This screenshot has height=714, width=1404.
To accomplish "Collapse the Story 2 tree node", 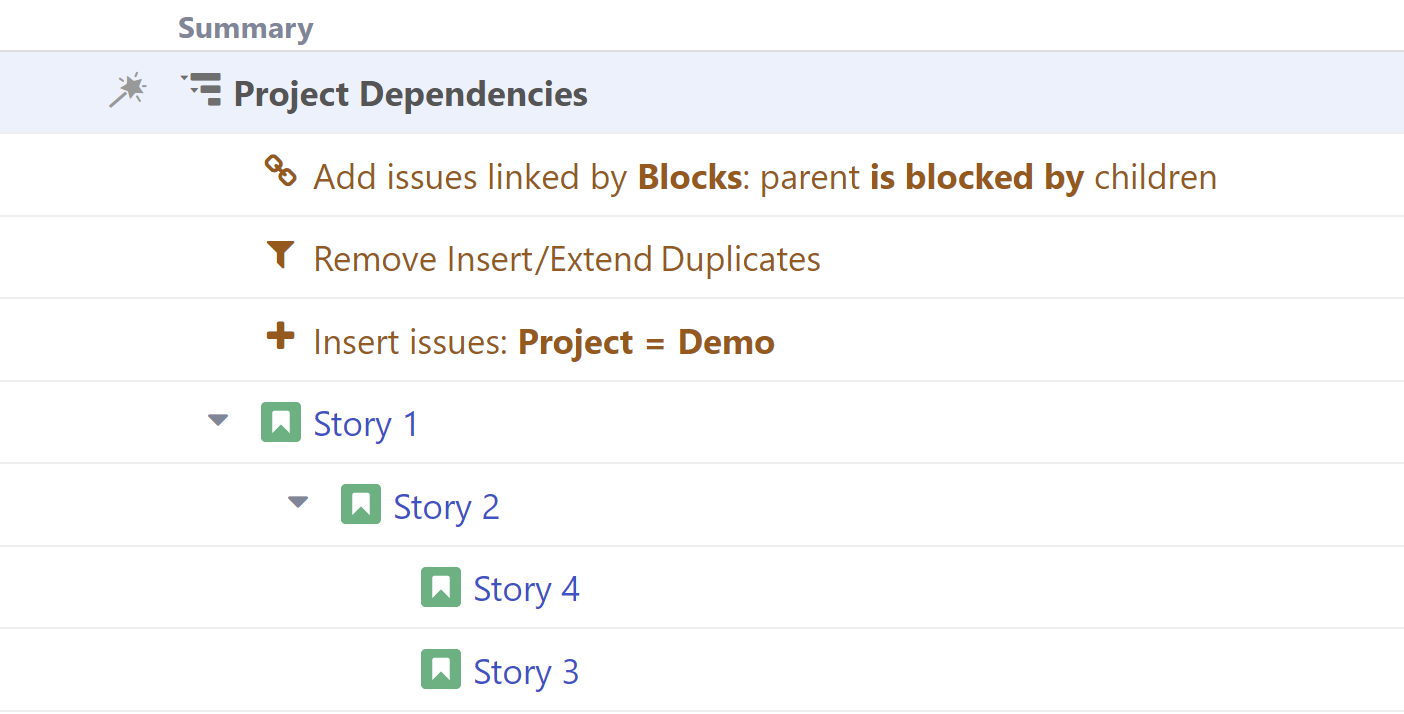I will point(298,503).
